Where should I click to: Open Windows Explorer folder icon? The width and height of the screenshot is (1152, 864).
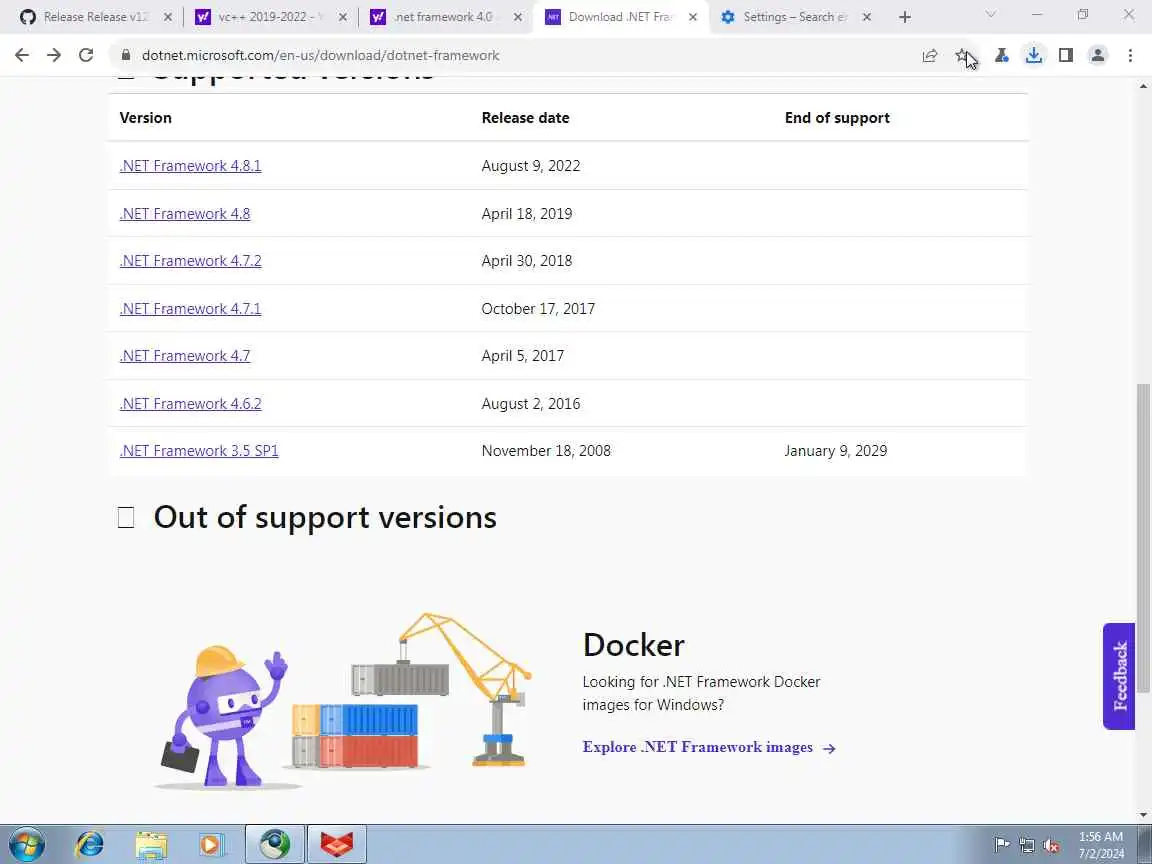[x=151, y=844]
